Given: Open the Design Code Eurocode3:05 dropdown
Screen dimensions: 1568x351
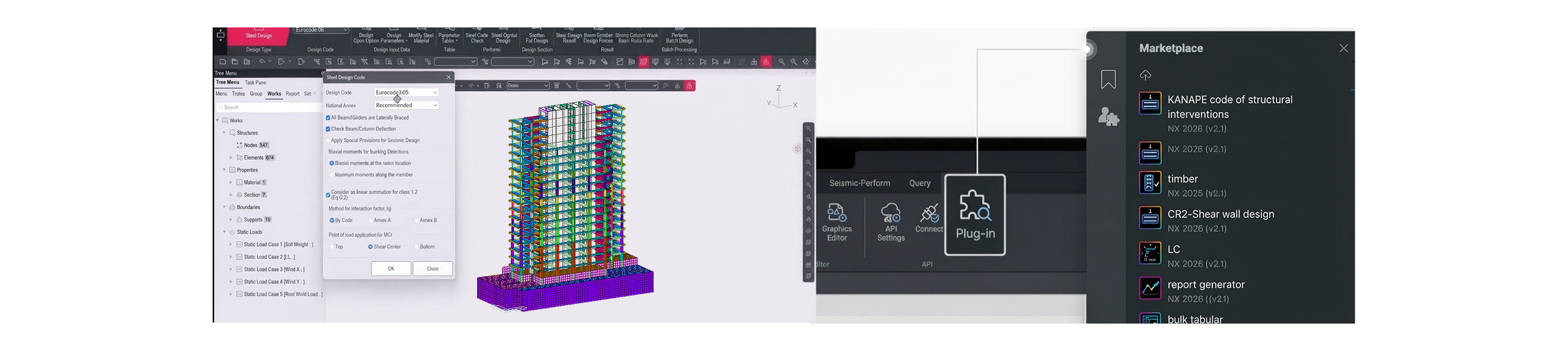Looking at the screenshot, I should [406, 93].
